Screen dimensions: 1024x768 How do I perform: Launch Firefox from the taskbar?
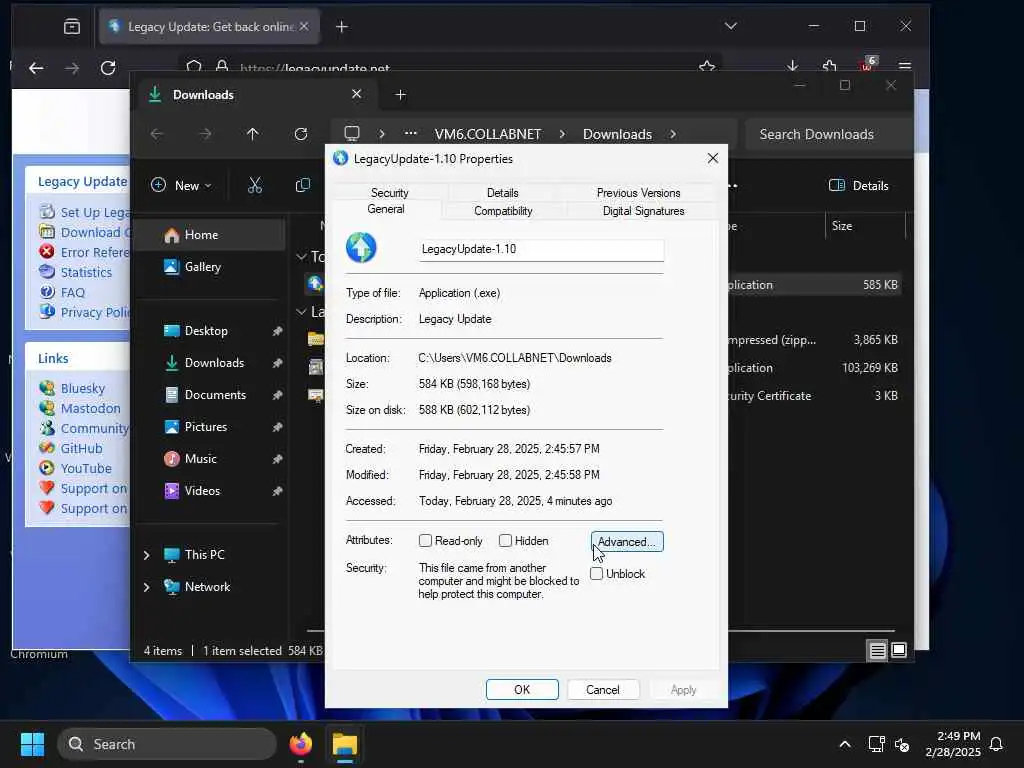(x=300, y=744)
